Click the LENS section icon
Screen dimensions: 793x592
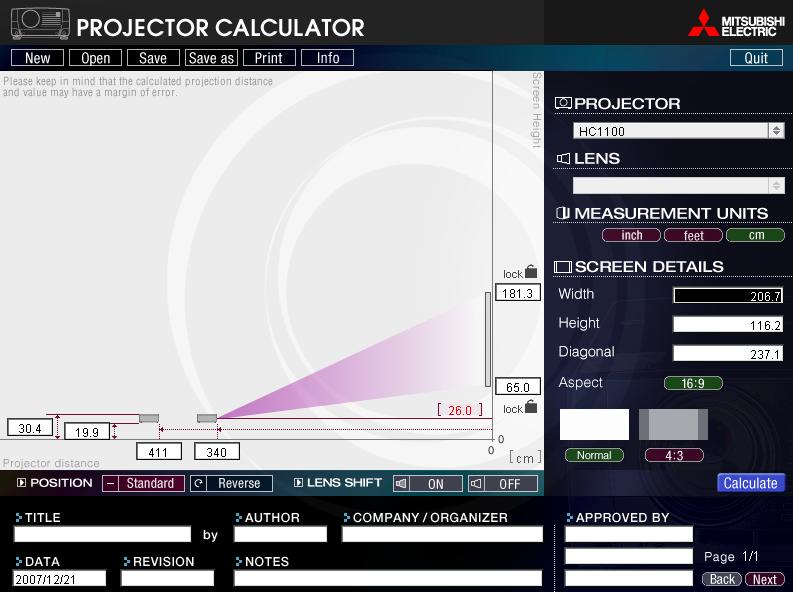click(x=563, y=158)
